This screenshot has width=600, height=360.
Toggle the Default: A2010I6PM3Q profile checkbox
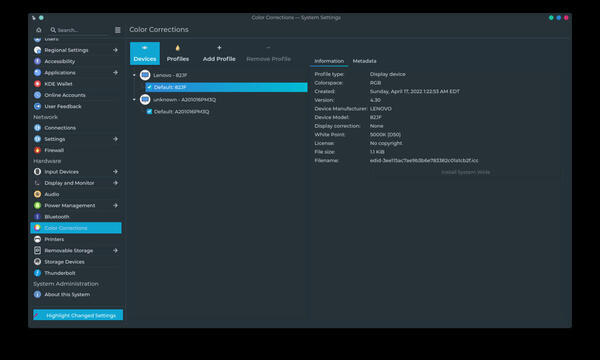(x=149, y=112)
